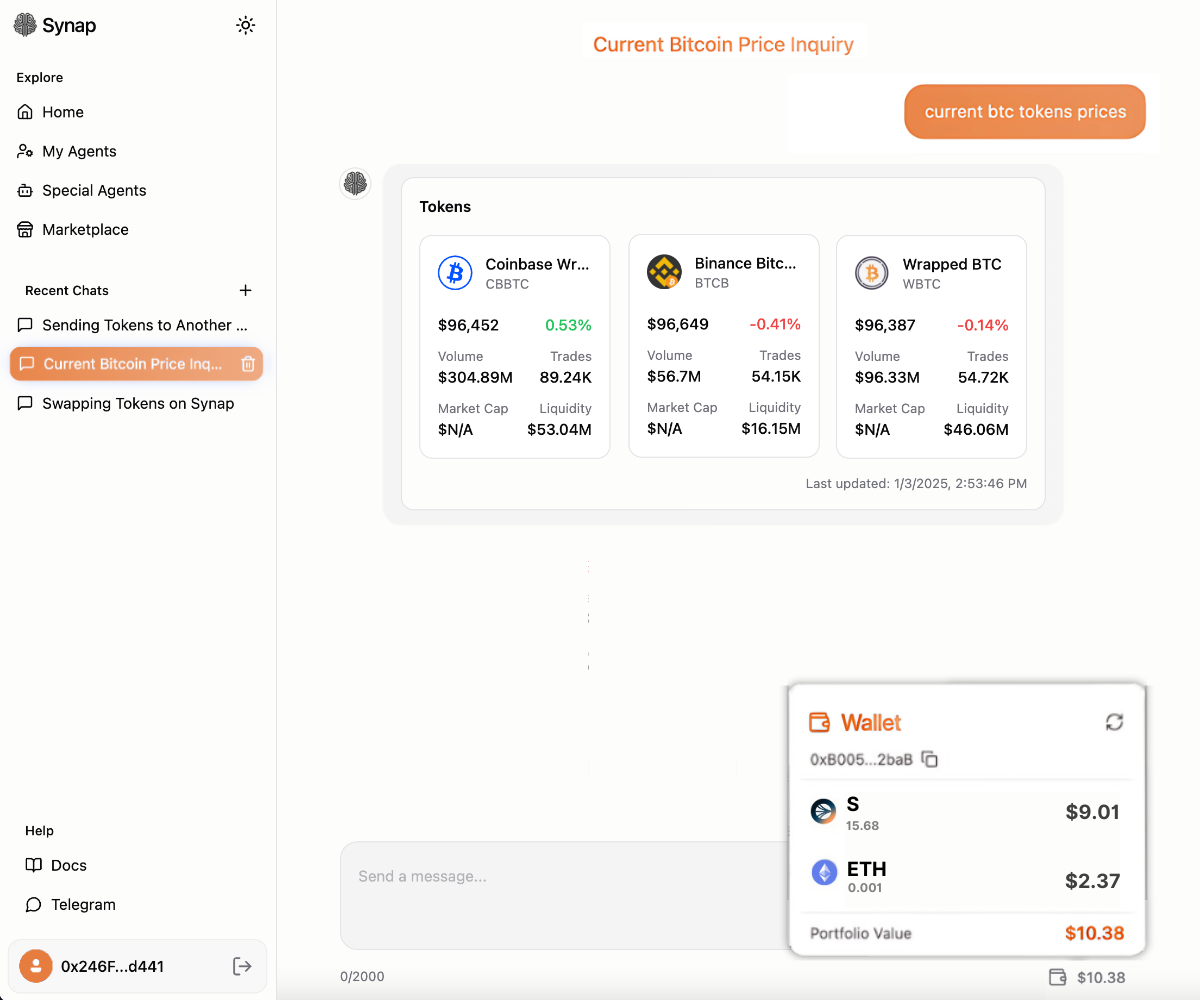Click chat bubble icon beside Sending Tokens
This screenshot has width=1200, height=1000.
click(25, 325)
